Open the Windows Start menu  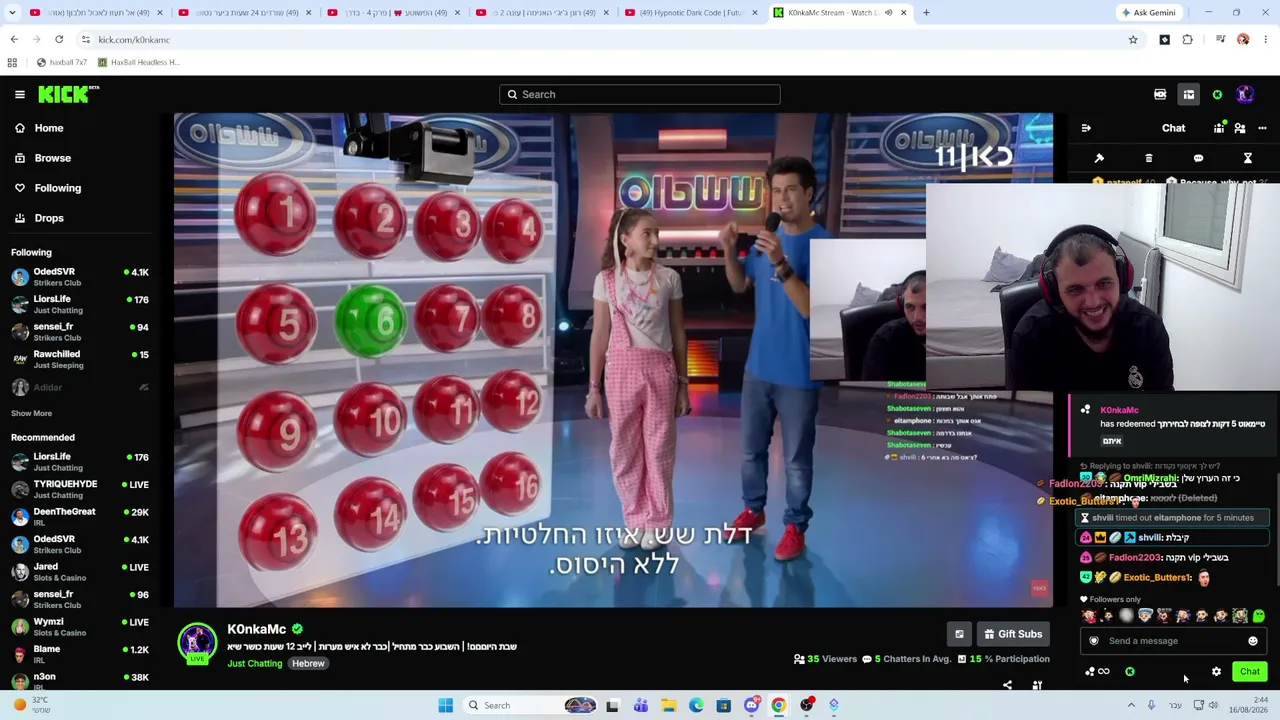[445, 705]
